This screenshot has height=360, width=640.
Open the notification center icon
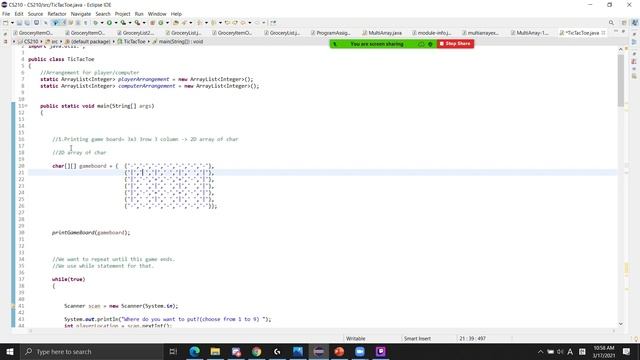tap(627, 351)
